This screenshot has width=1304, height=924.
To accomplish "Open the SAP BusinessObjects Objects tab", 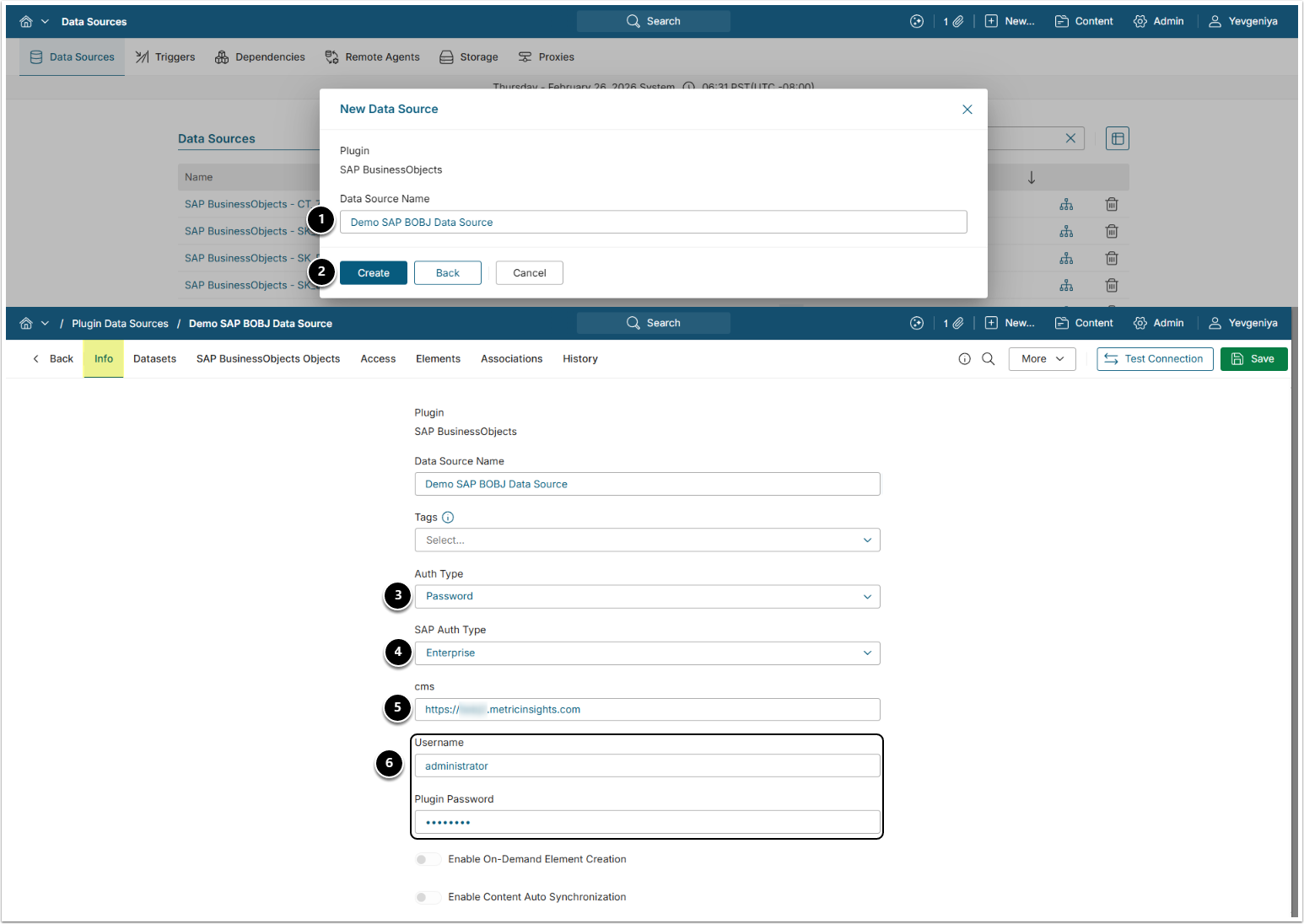I will point(268,359).
